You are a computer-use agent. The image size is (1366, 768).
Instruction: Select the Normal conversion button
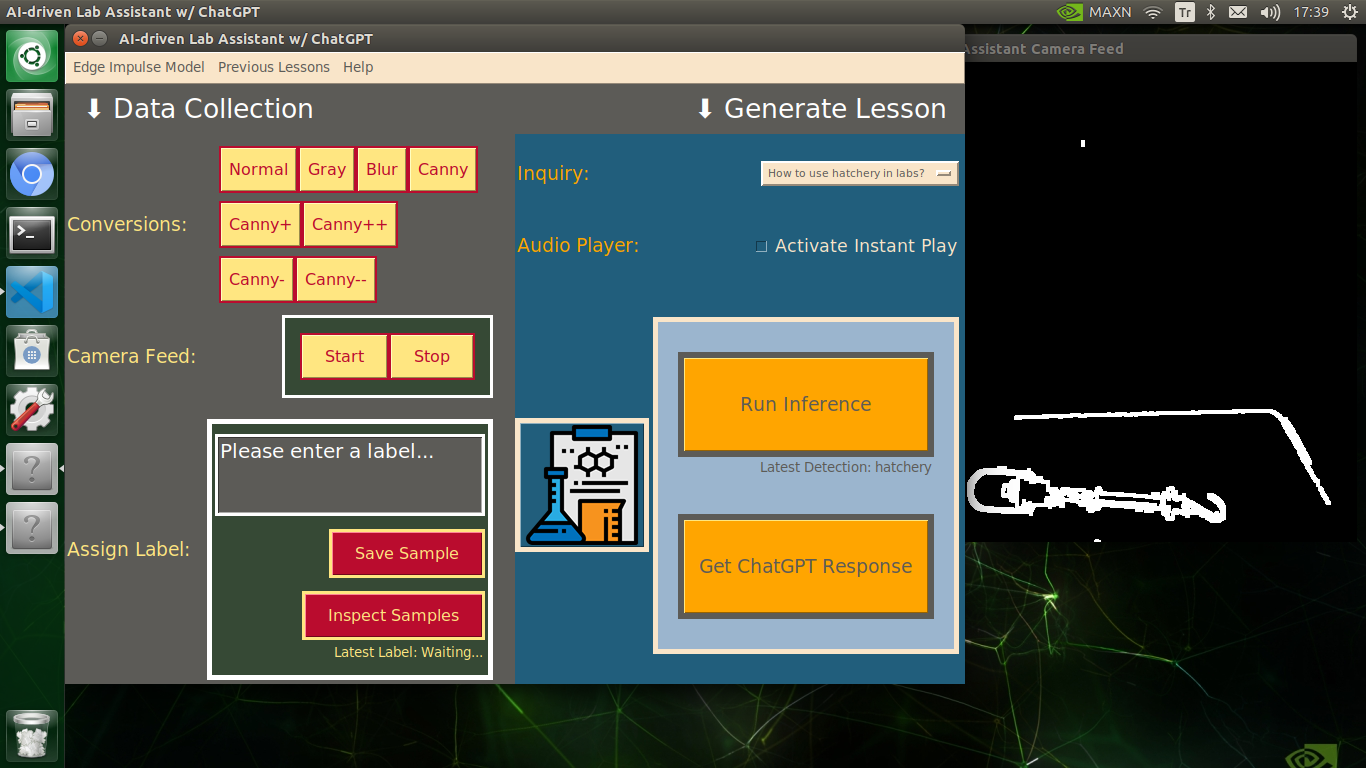coord(258,169)
